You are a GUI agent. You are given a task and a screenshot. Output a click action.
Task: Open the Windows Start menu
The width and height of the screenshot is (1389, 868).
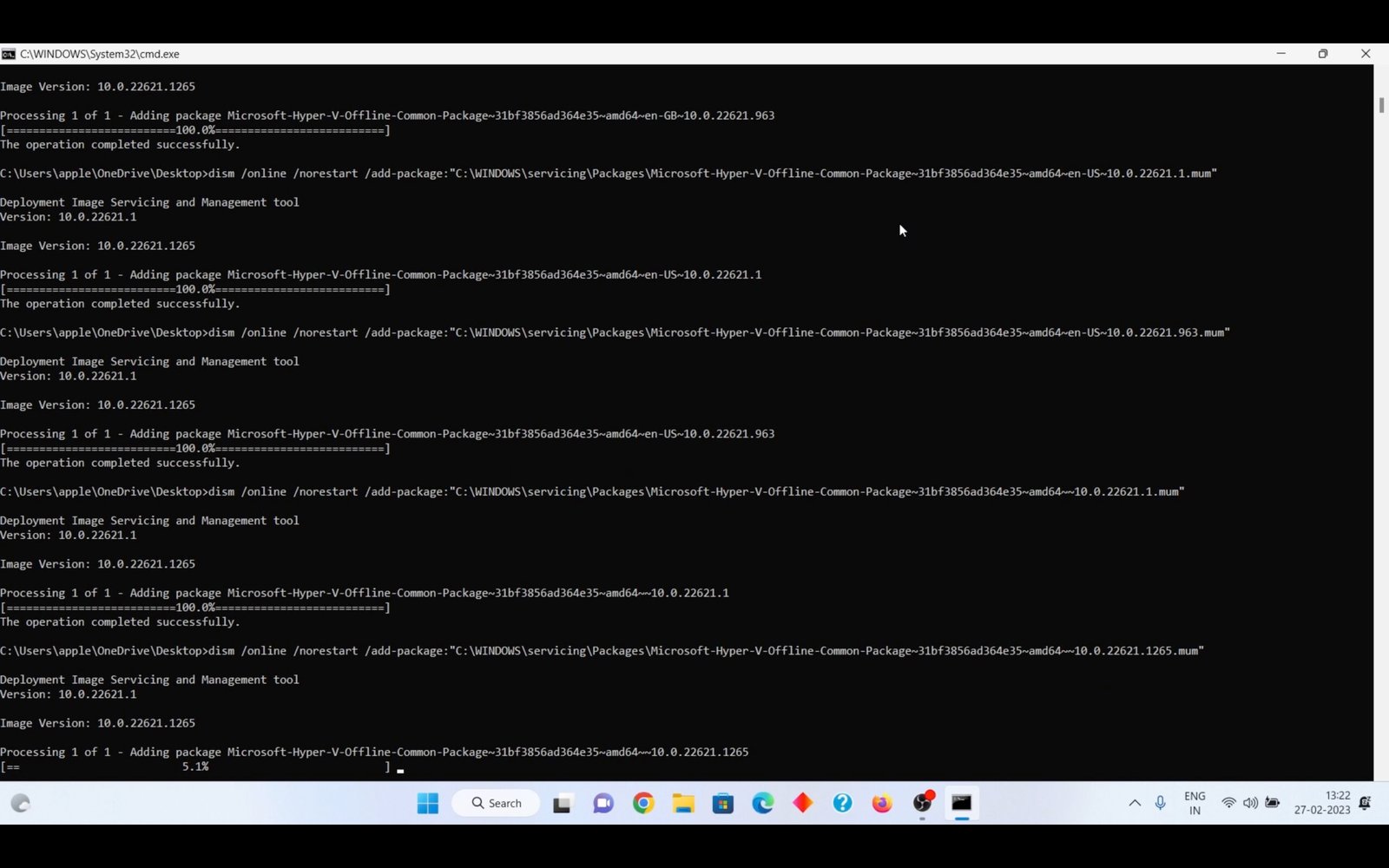[x=427, y=803]
